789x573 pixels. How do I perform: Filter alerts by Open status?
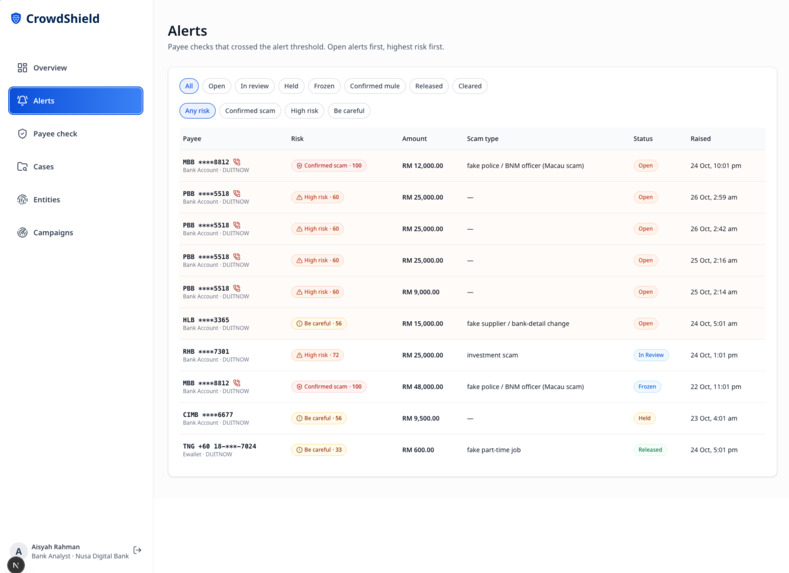pyautogui.click(x=217, y=86)
